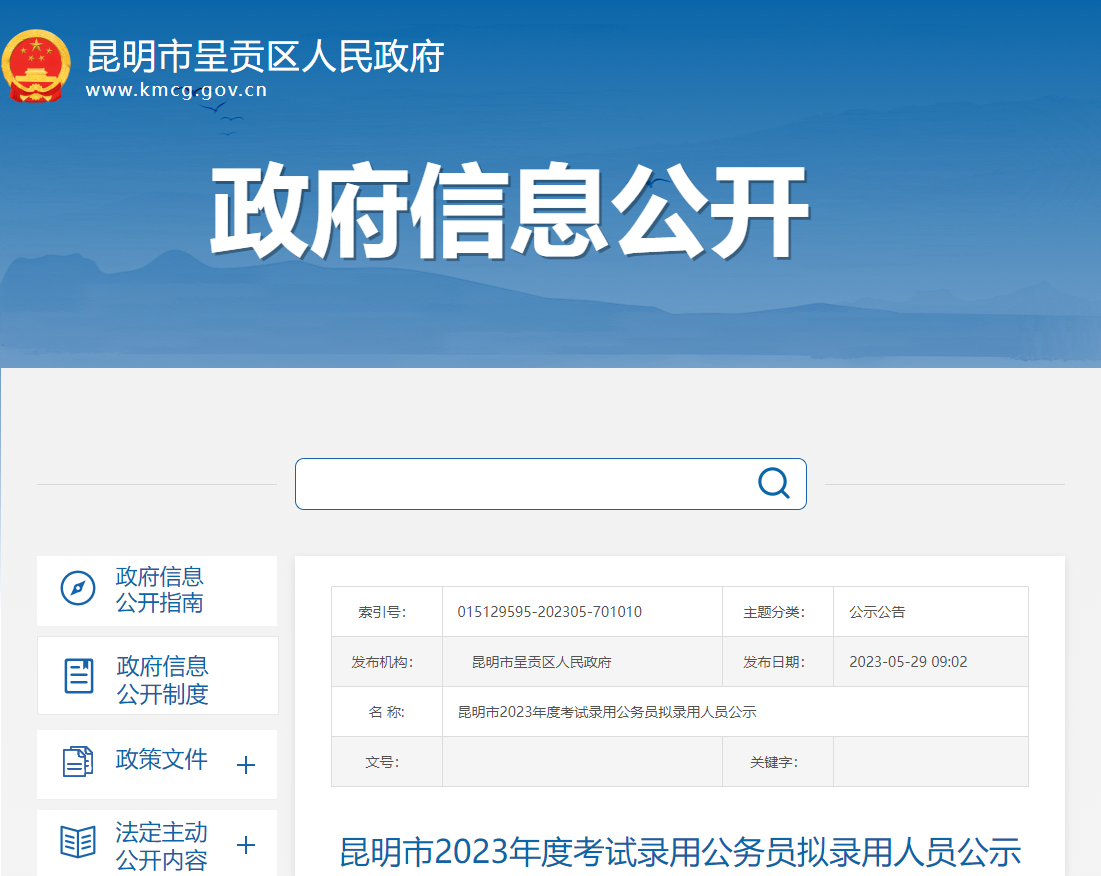
Task: Select the index number 015129595-202305-701010
Action: [549, 612]
